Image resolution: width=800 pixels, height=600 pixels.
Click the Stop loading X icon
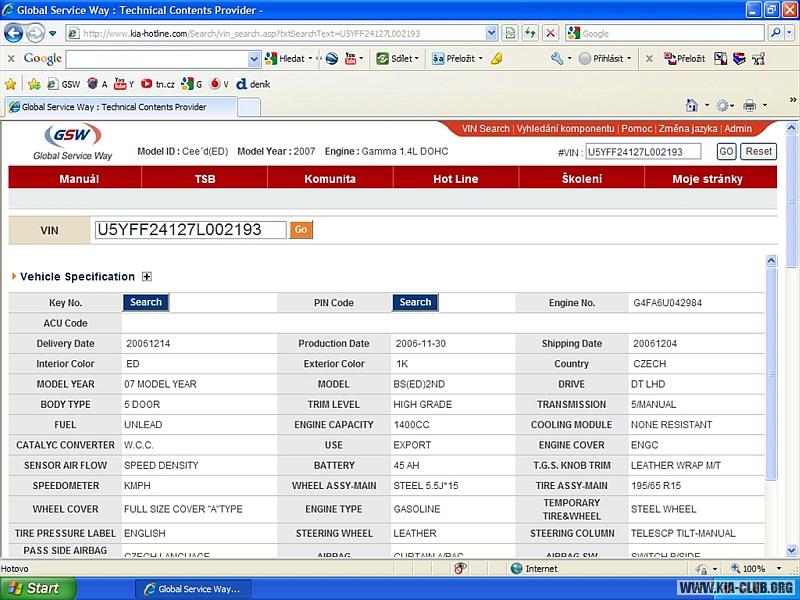click(550, 33)
